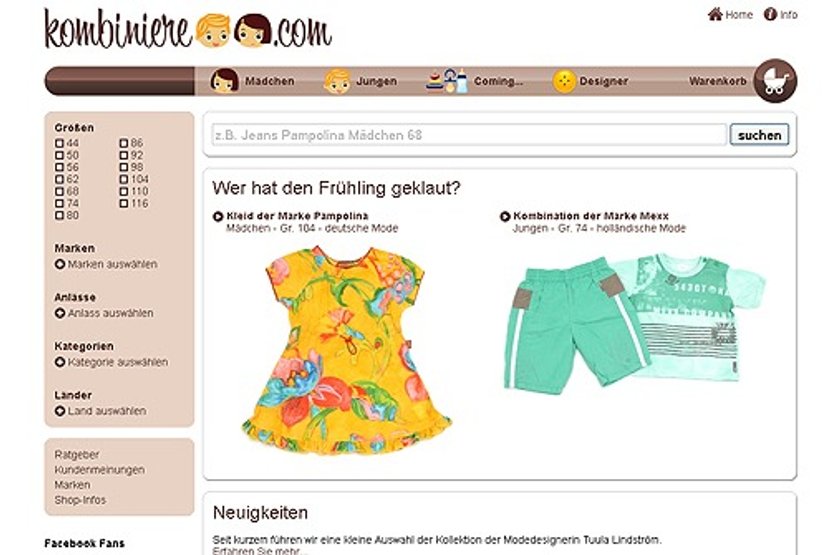Click the yellow button icon beside Designer
The width and height of the screenshot is (840, 555).
tap(564, 81)
